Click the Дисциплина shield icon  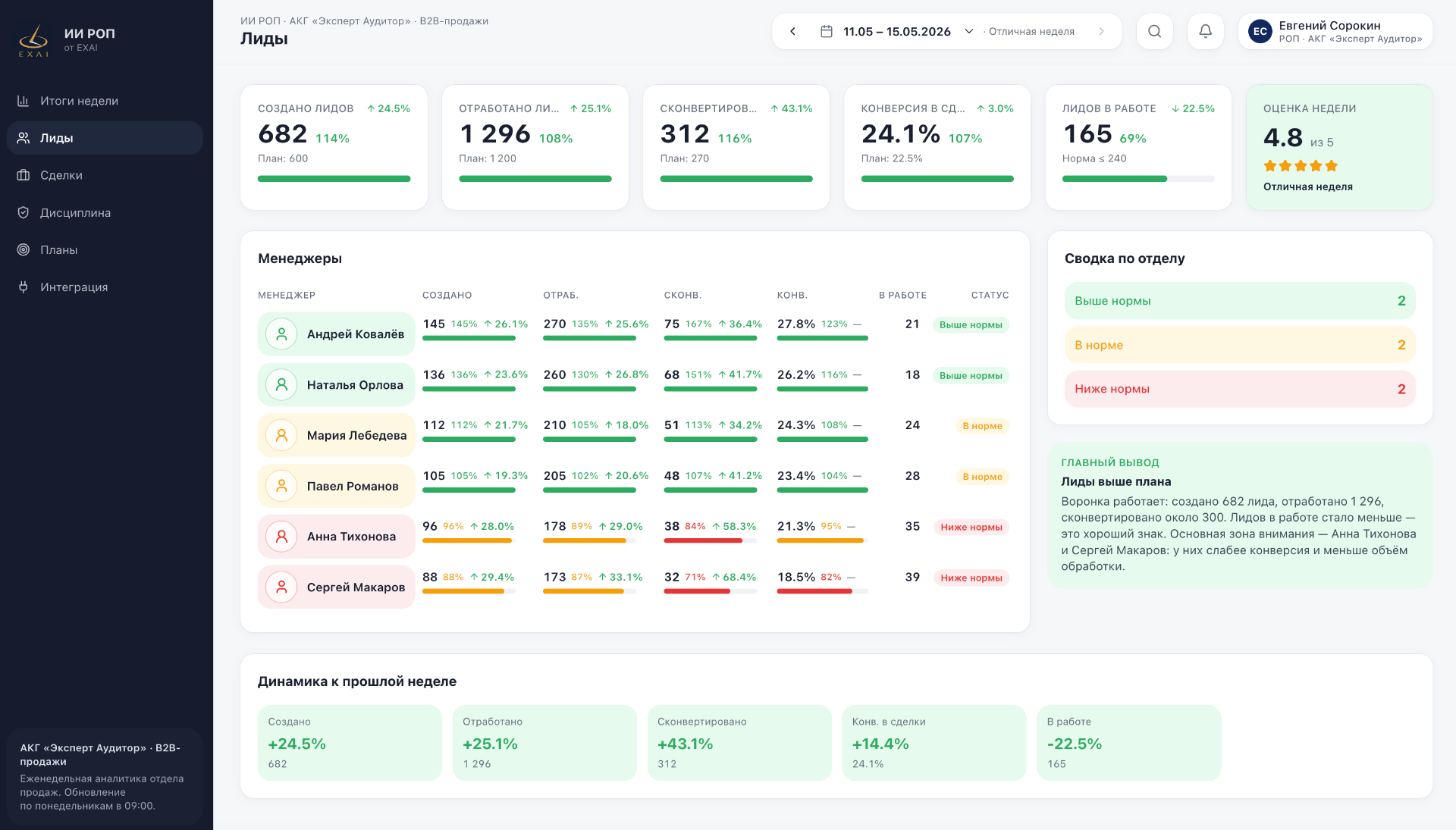tap(24, 212)
